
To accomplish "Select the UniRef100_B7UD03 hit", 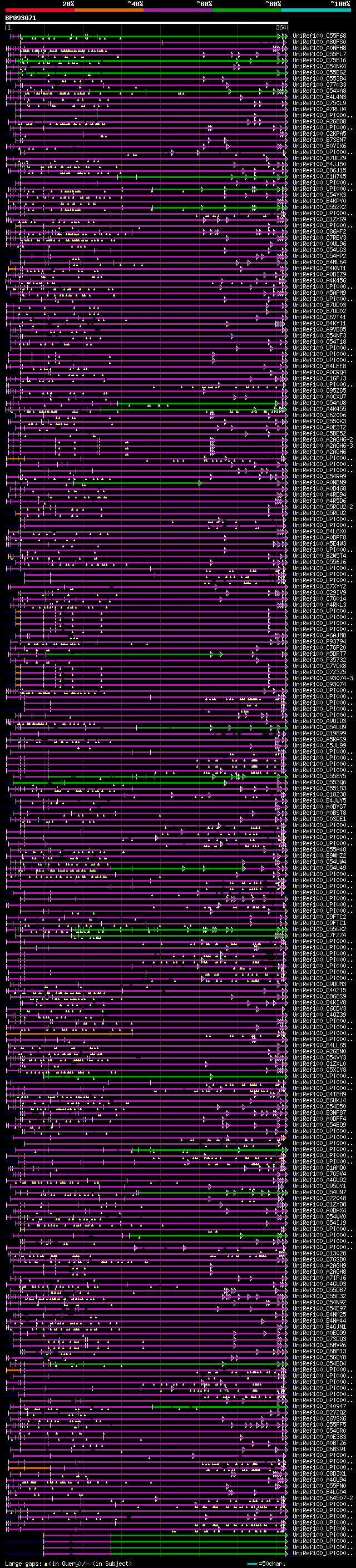I will 319,305.
